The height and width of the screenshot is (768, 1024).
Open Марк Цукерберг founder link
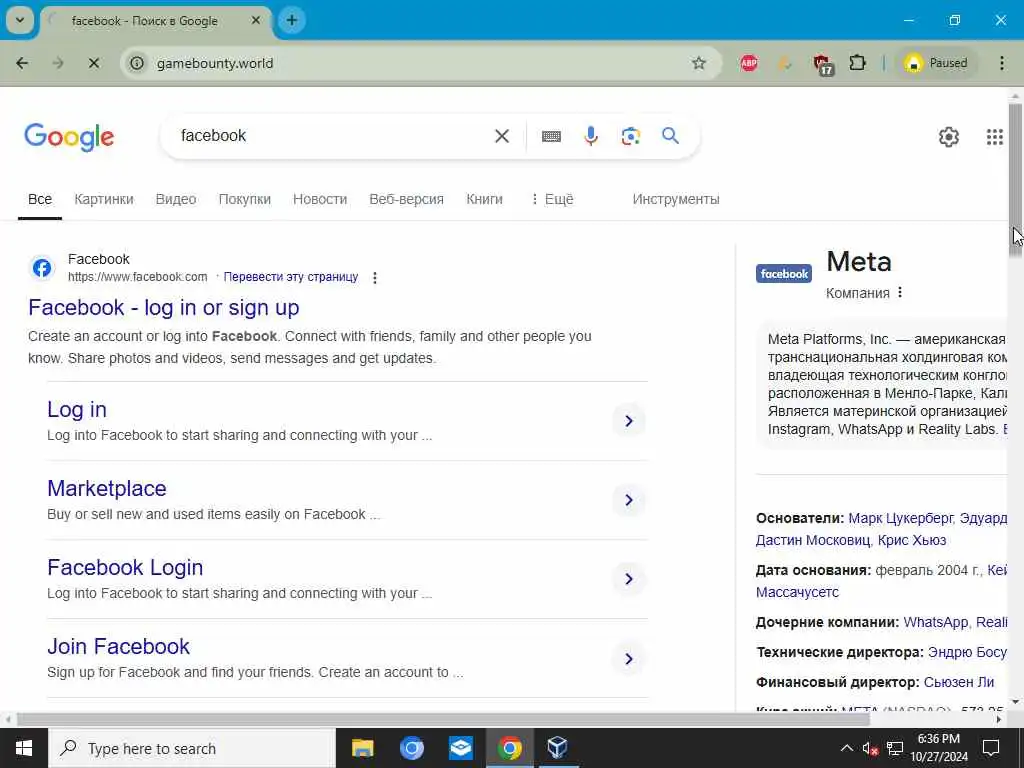[901, 519]
